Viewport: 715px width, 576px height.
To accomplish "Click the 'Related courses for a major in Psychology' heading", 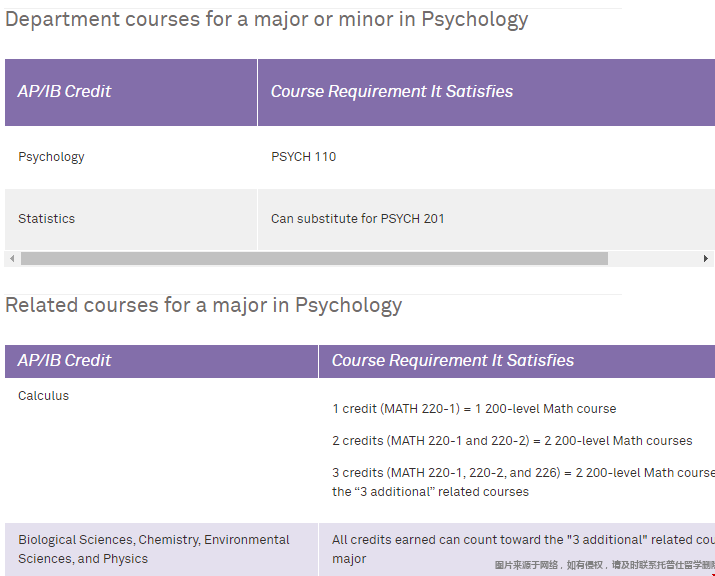I will pos(203,305).
